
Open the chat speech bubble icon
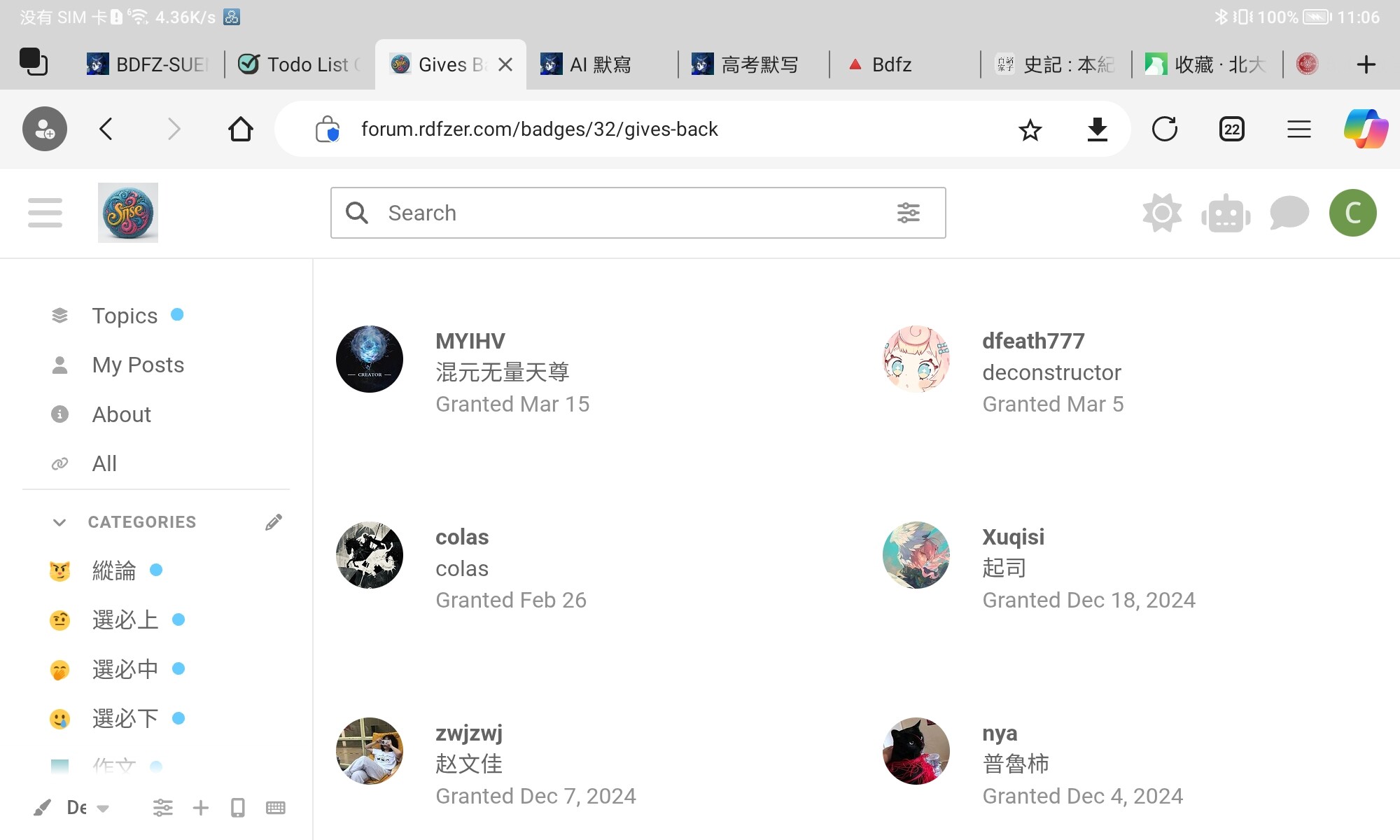click(1289, 213)
